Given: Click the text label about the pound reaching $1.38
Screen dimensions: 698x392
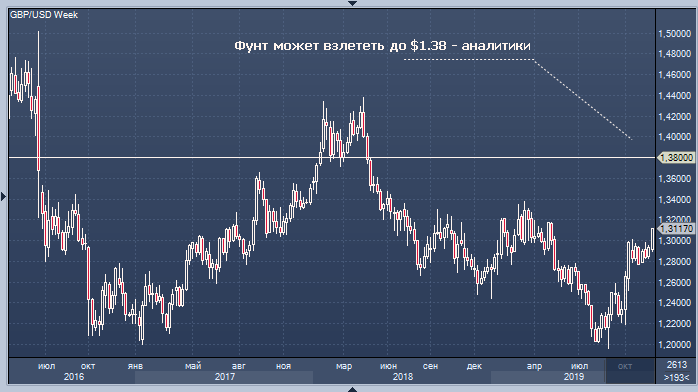Looking at the screenshot, I should (x=382, y=45).
